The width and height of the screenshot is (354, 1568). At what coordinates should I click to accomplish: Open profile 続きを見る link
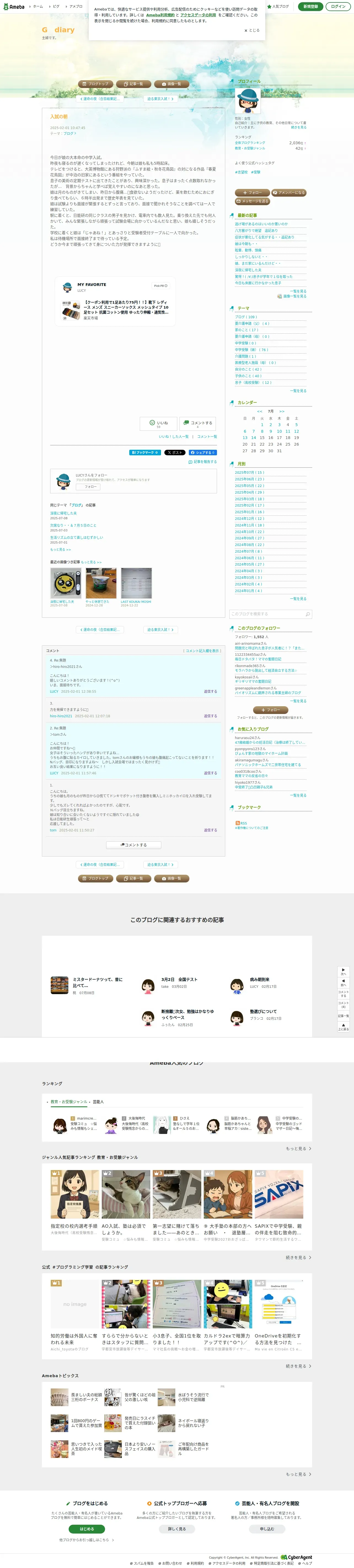(299, 127)
